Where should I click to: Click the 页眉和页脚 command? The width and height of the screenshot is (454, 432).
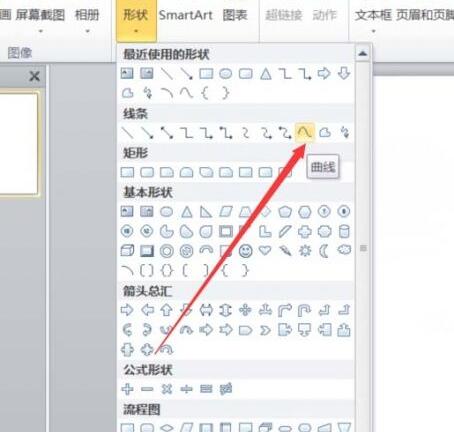(x=425, y=15)
